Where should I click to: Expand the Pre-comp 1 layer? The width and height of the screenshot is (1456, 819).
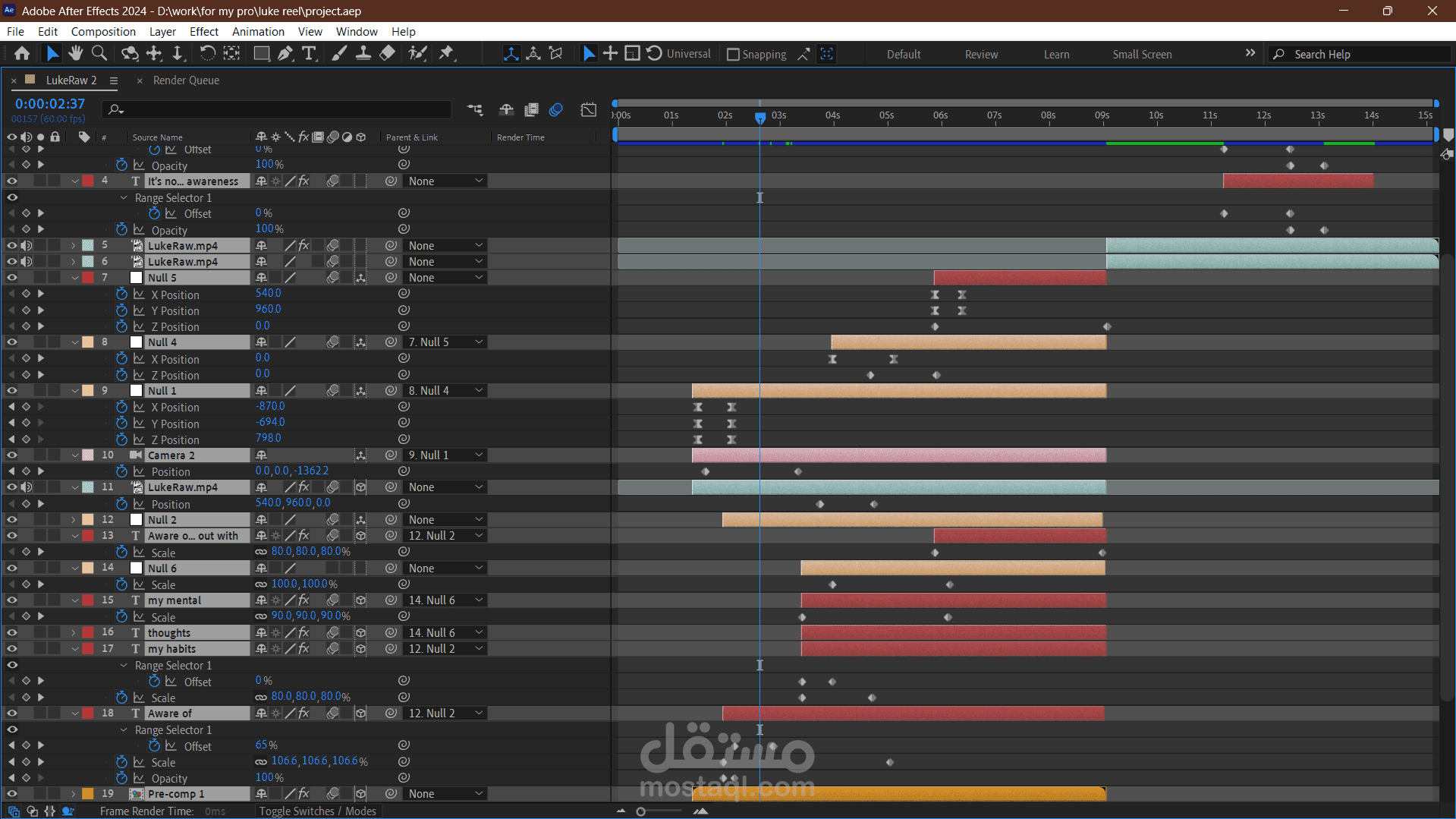(x=74, y=794)
